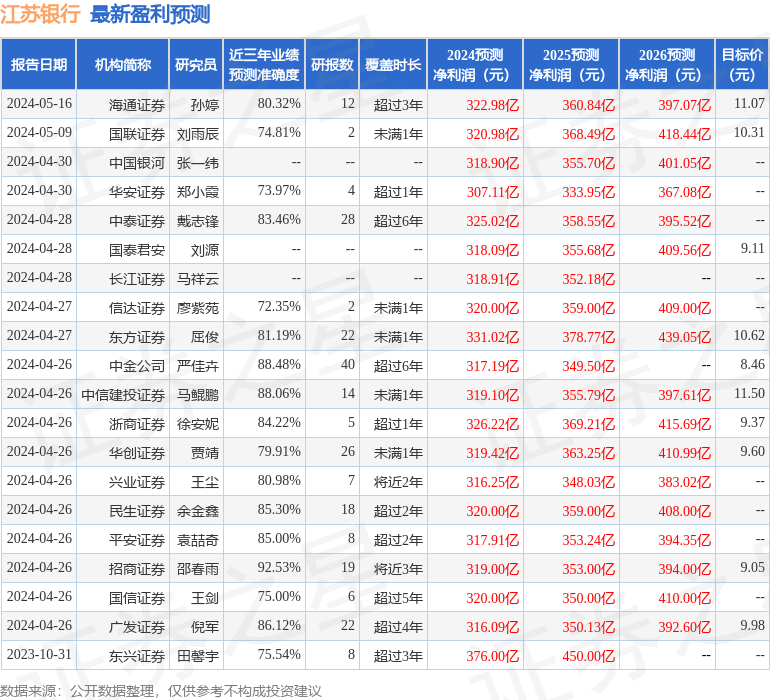Click the 目标价 column header
Viewport: 770px width, 700px height.
coord(742,64)
